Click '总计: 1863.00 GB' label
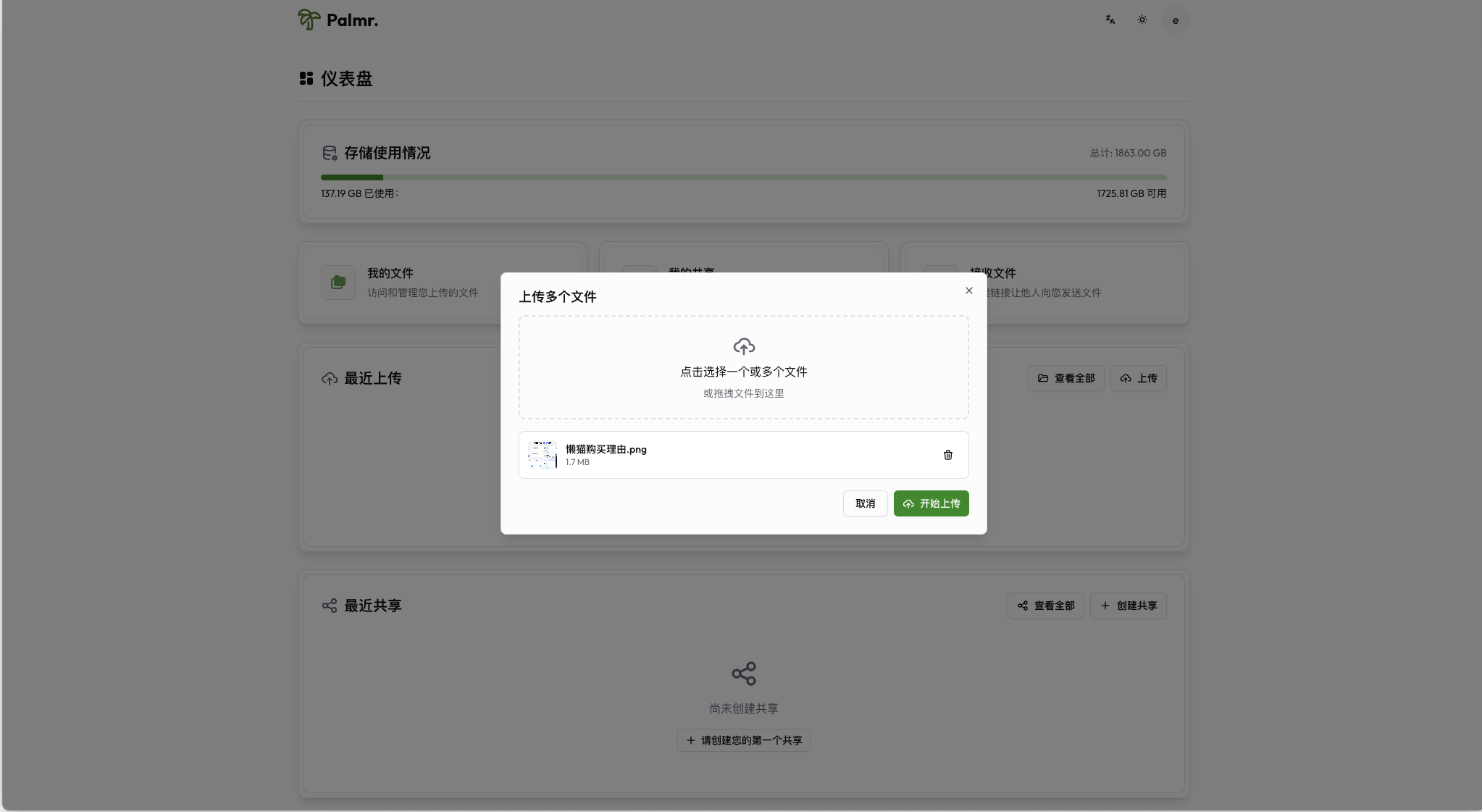 pyautogui.click(x=1129, y=153)
